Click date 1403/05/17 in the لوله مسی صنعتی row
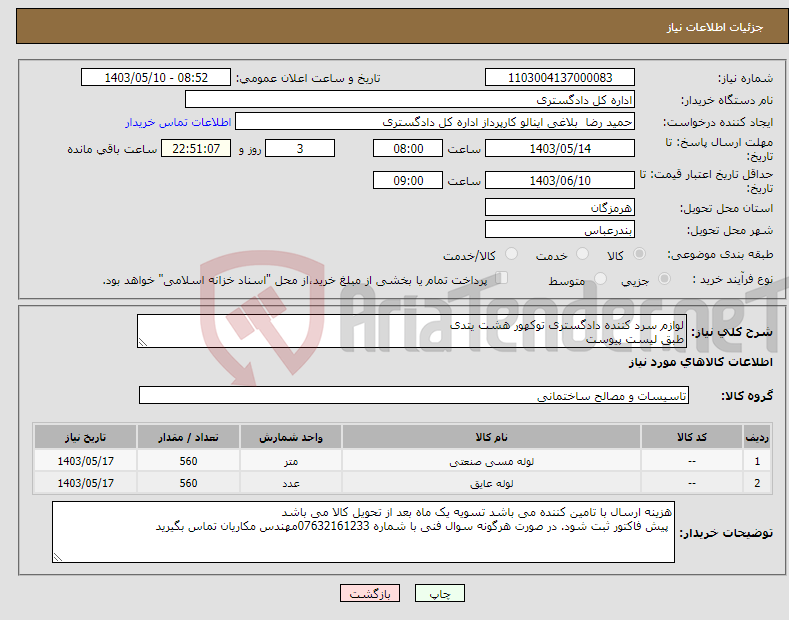 tap(86, 461)
